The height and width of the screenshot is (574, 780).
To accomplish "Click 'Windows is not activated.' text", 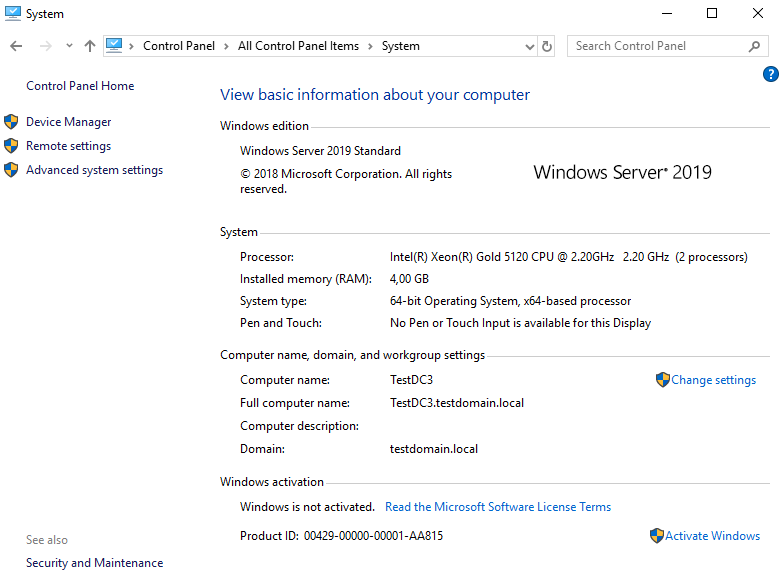I will [307, 507].
